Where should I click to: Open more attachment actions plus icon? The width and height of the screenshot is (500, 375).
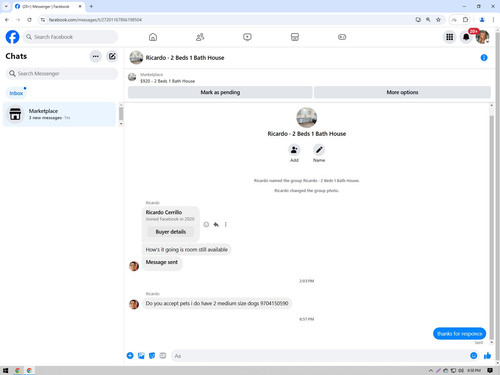coord(130,356)
